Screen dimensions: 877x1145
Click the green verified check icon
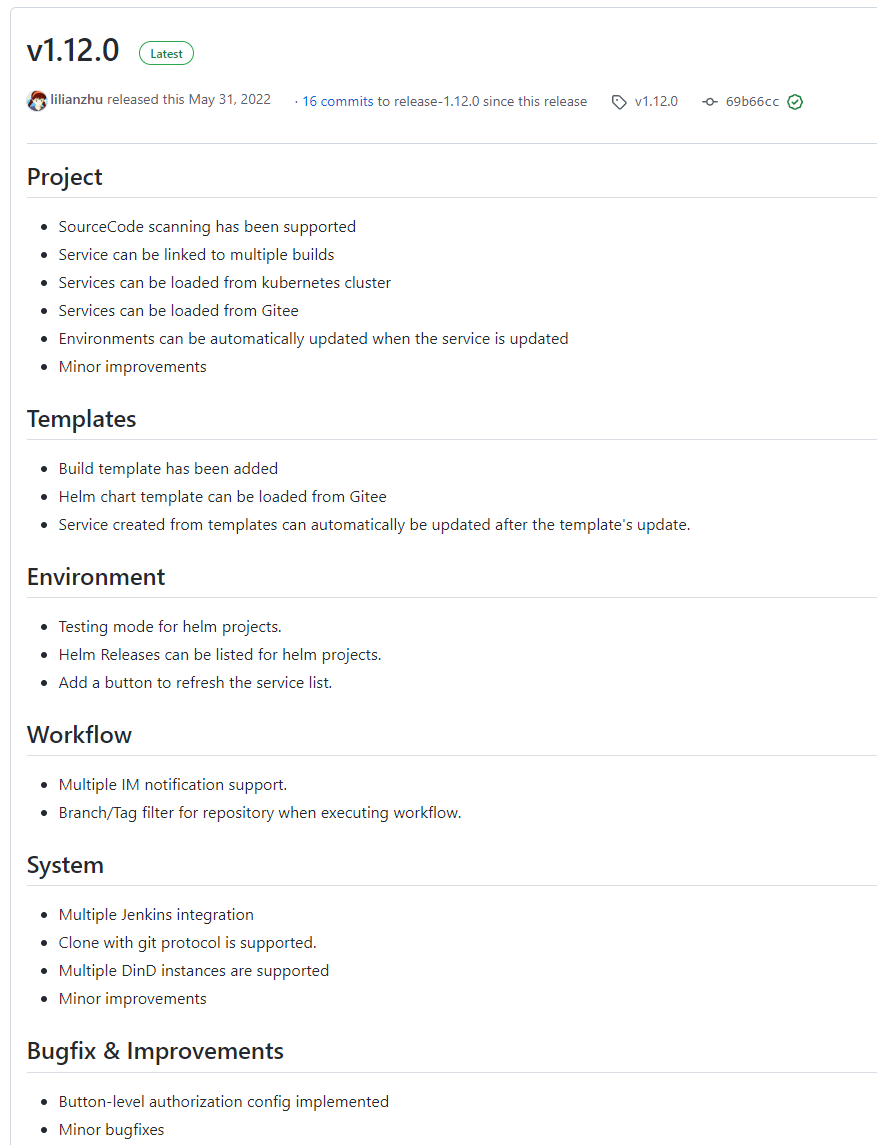(x=795, y=102)
